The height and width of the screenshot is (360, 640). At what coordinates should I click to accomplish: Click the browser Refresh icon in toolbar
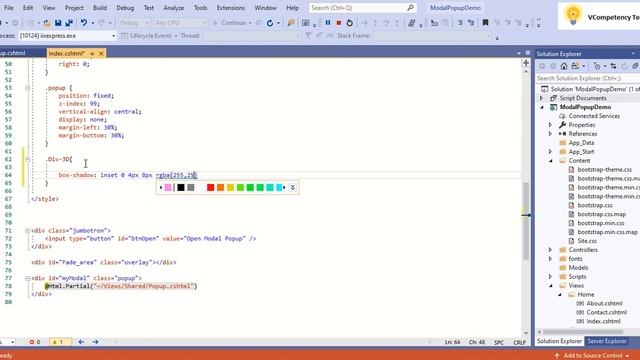270,23
